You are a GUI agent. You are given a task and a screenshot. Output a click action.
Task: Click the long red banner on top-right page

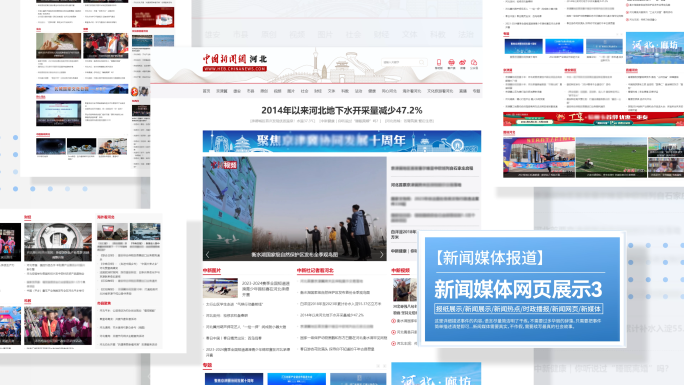pos(593,119)
